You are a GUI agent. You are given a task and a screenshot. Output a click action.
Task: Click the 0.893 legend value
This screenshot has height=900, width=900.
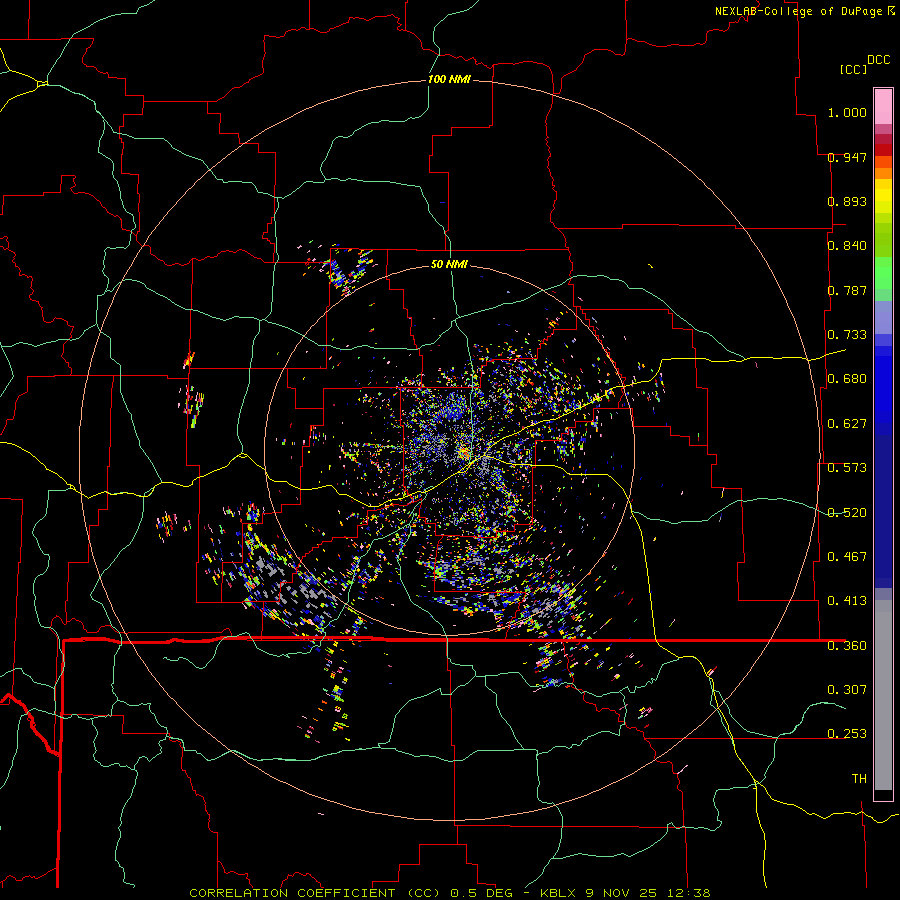(847, 201)
